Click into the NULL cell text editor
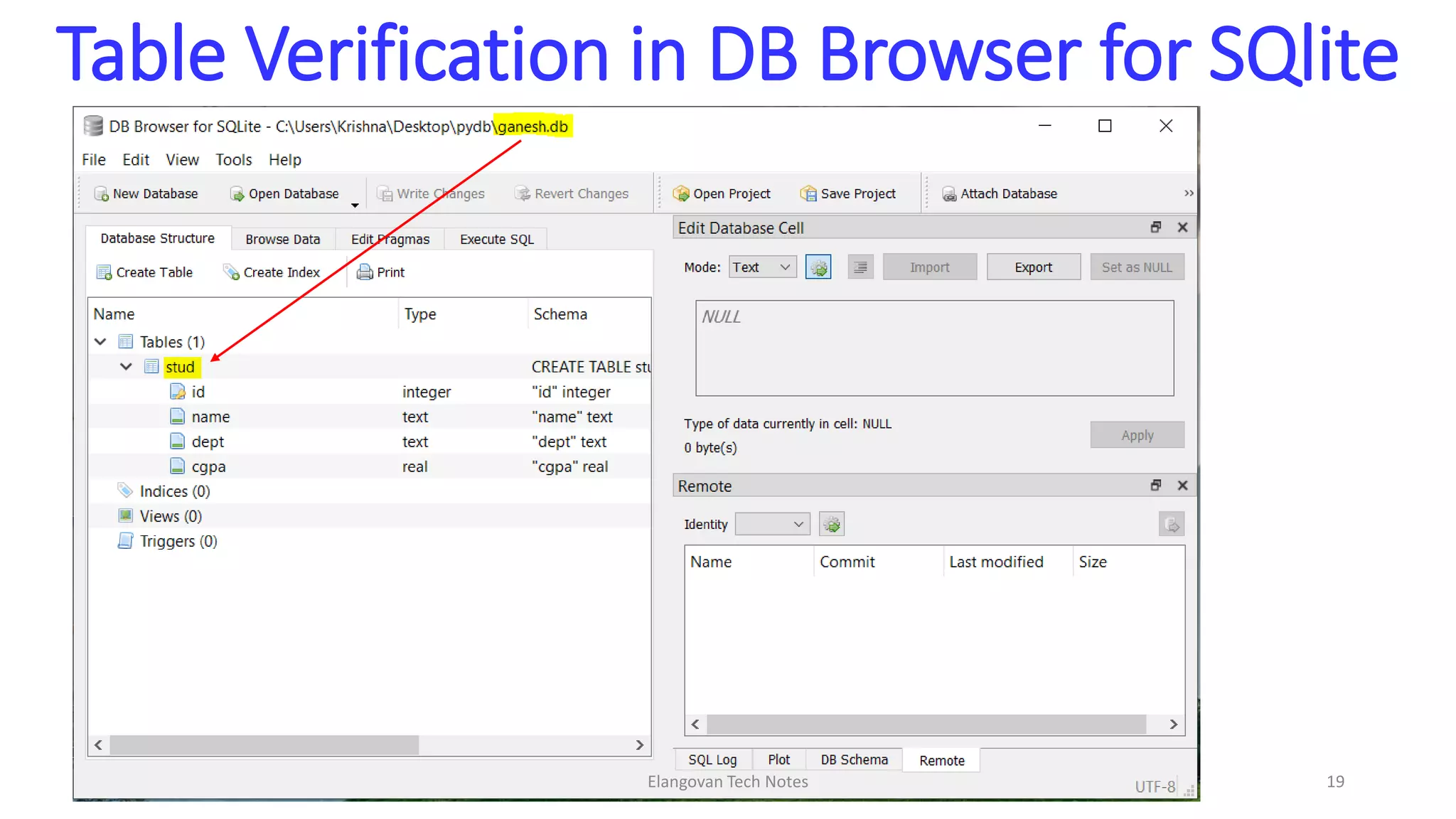The height and width of the screenshot is (819, 1456). [935, 348]
